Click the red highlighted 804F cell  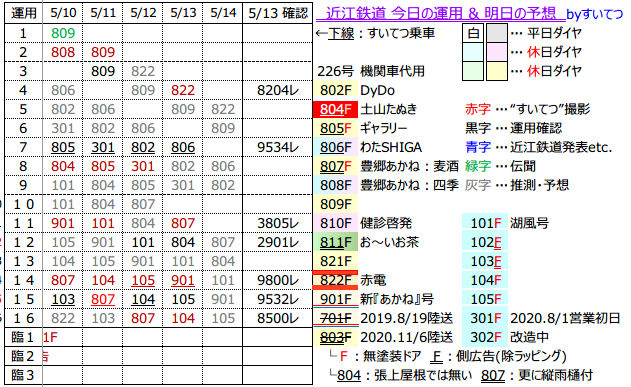[x=335, y=109]
